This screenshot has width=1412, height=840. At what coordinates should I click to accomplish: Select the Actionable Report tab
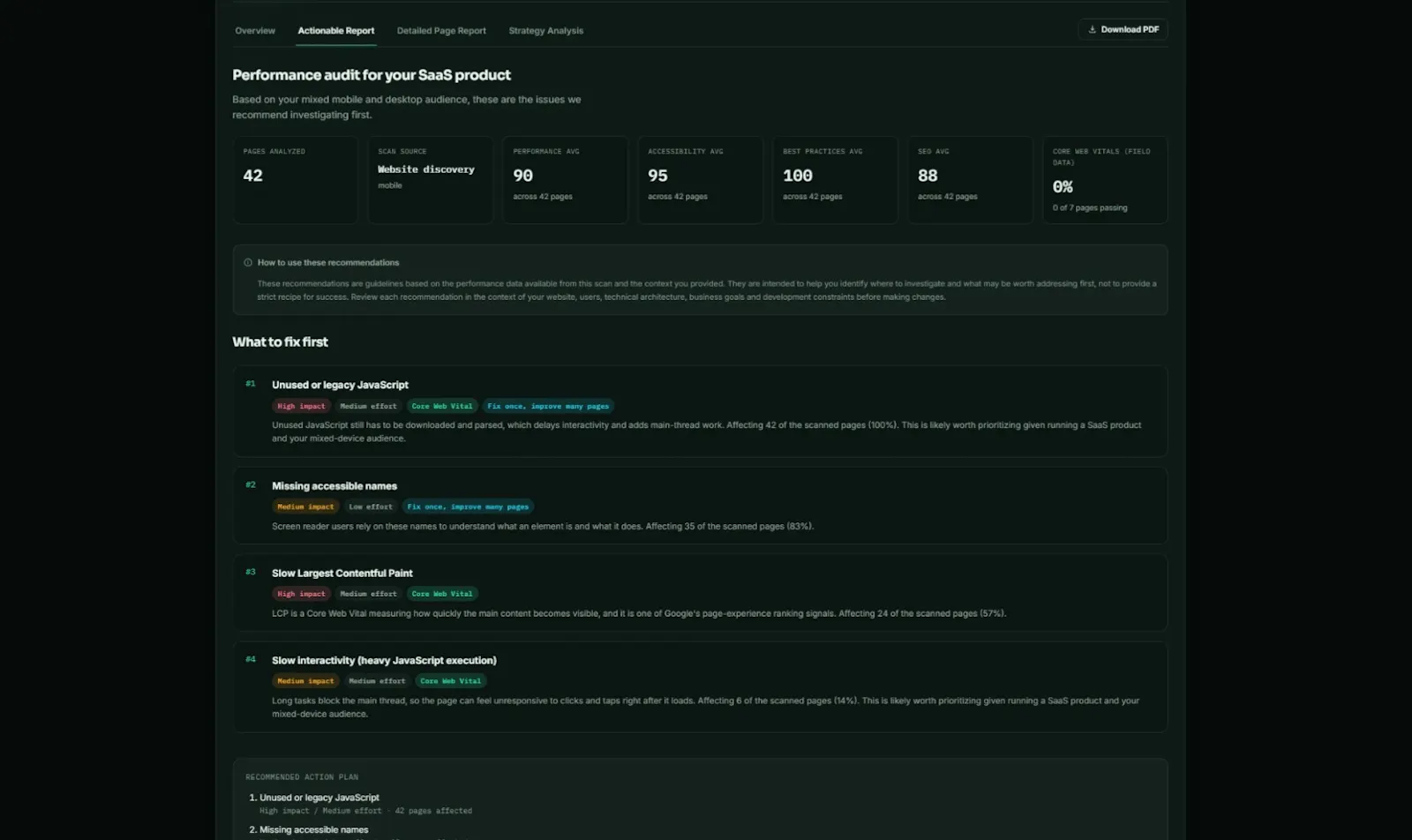pos(336,31)
